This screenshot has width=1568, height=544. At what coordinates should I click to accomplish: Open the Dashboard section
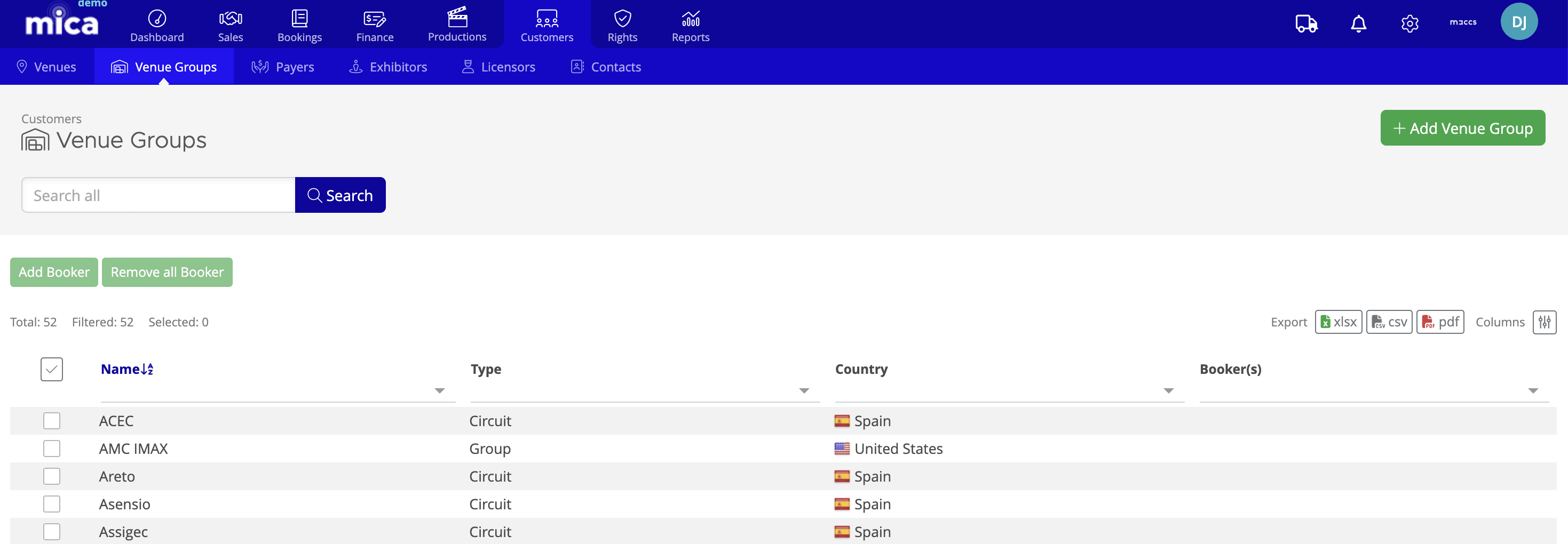[156, 25]
